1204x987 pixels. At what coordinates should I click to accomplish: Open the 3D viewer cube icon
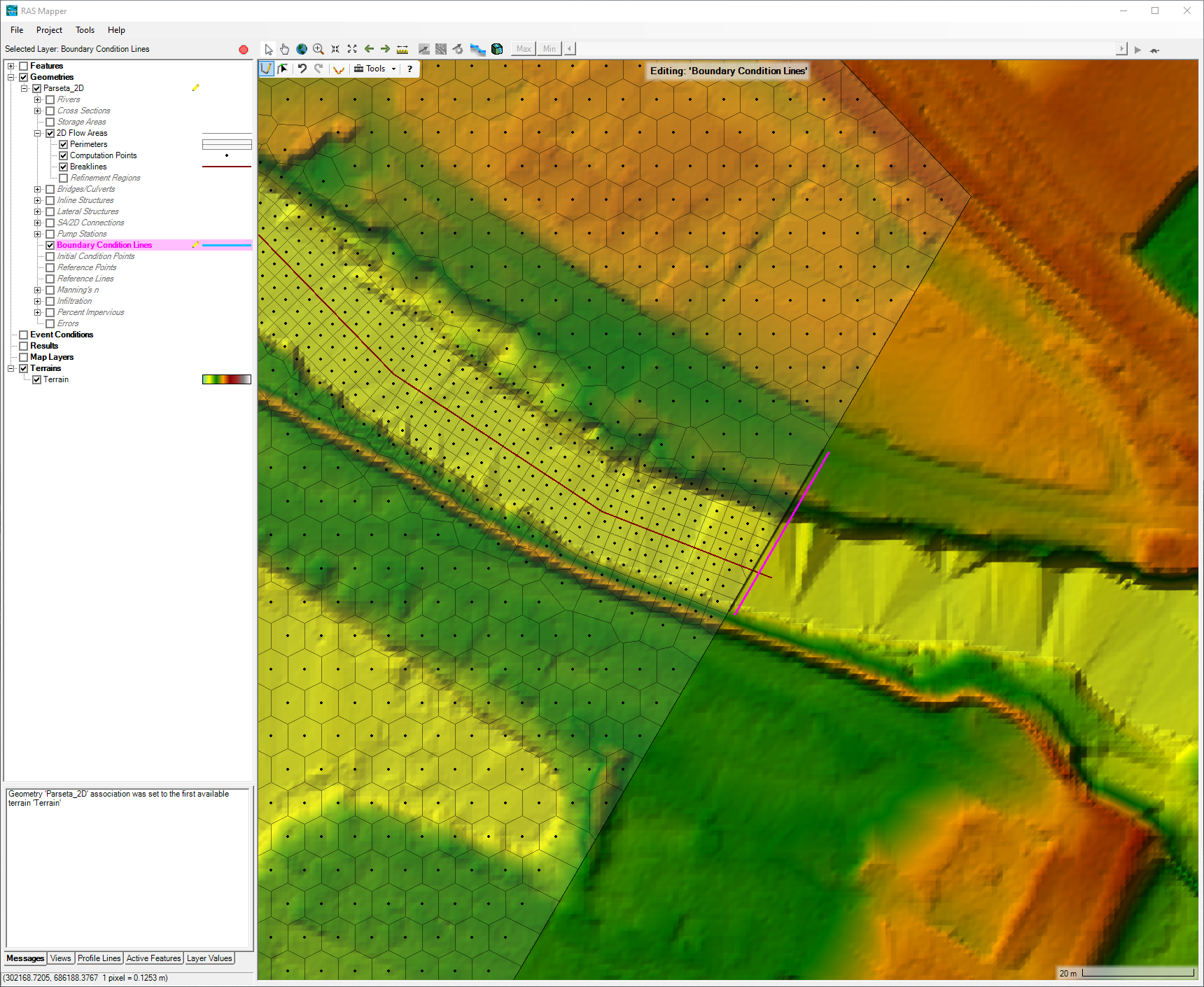pyautogui.click(x=497, y=49)
